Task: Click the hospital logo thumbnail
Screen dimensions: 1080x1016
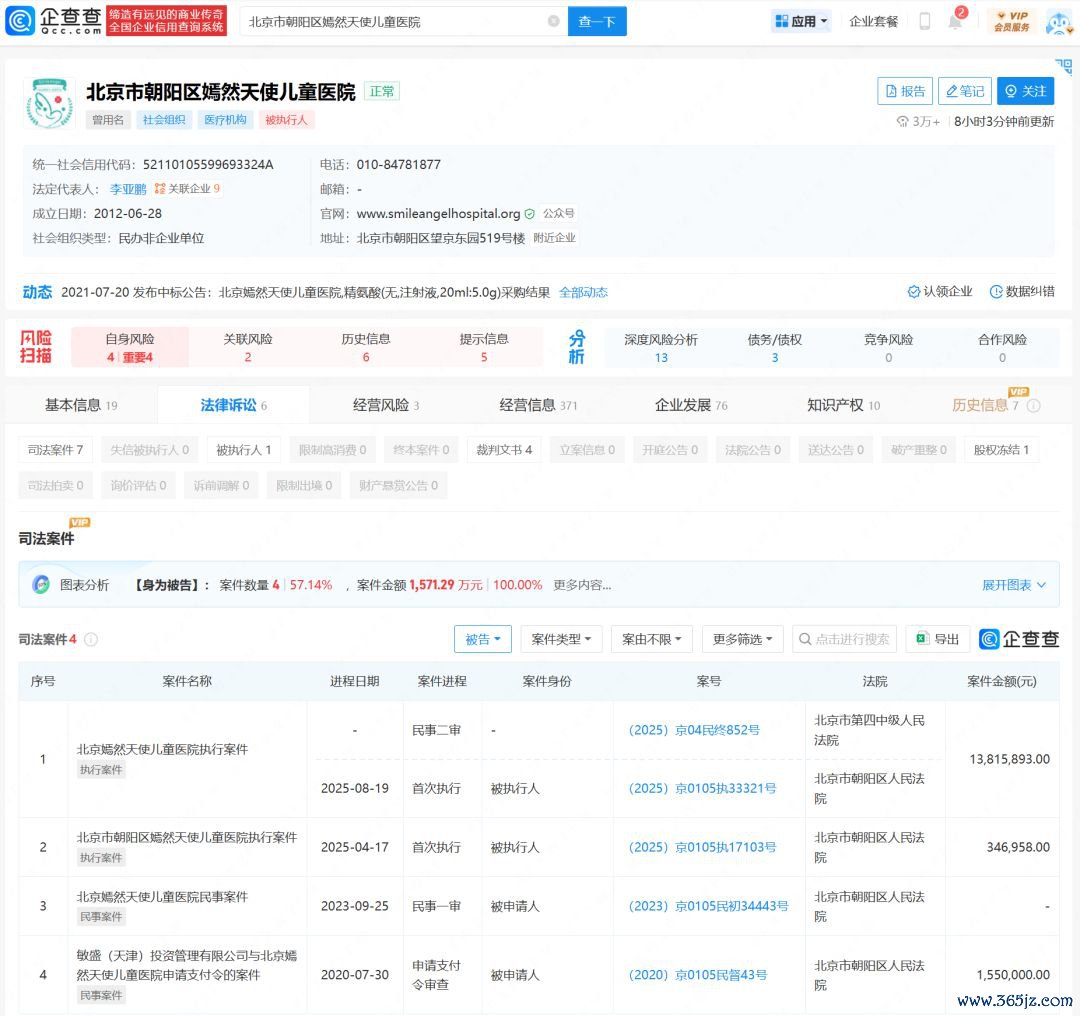Action: point(50,104)
